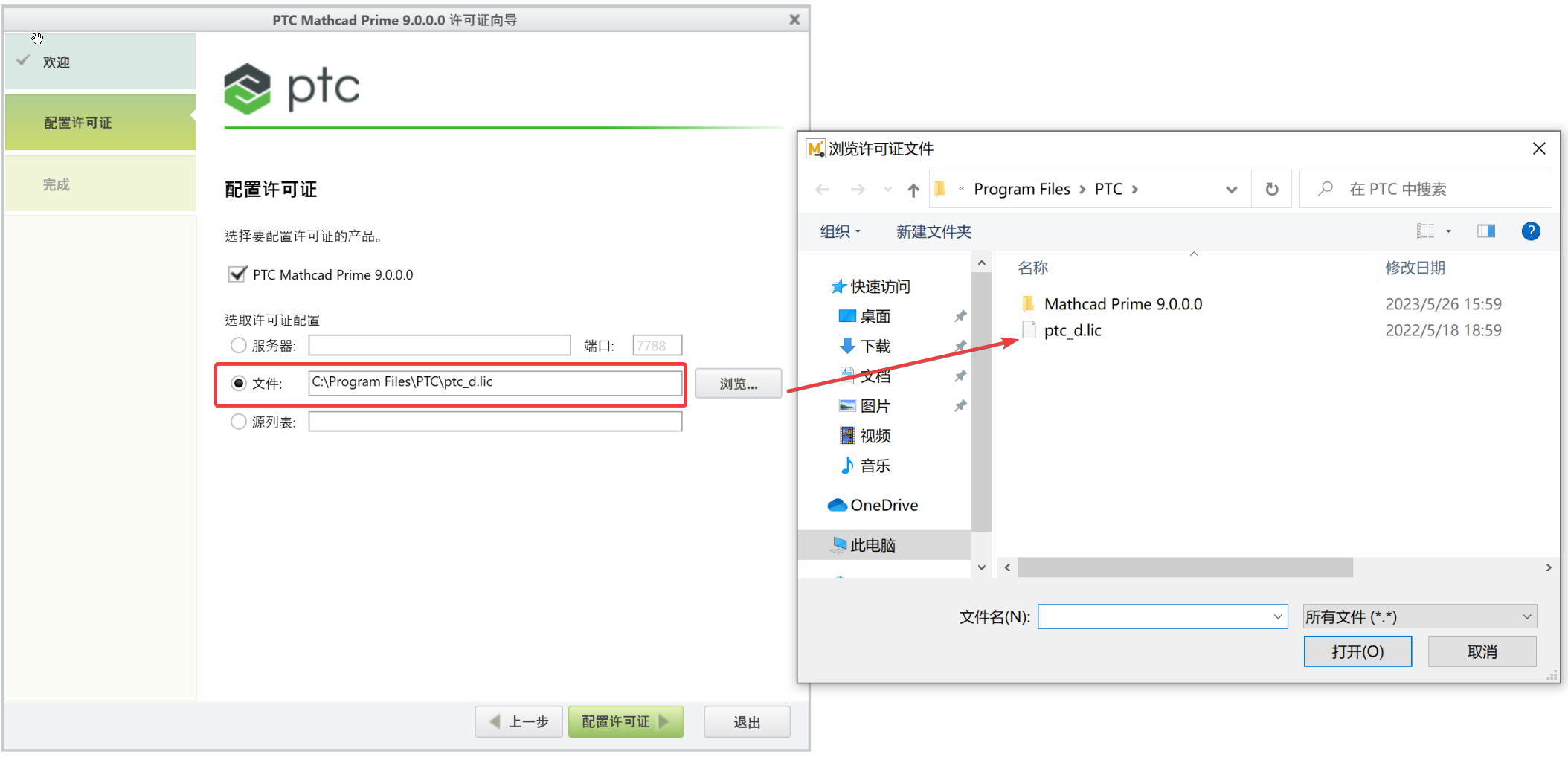Select the 服务器 radio button
Screen dimensions: 1568x760
tap(238, 345)
